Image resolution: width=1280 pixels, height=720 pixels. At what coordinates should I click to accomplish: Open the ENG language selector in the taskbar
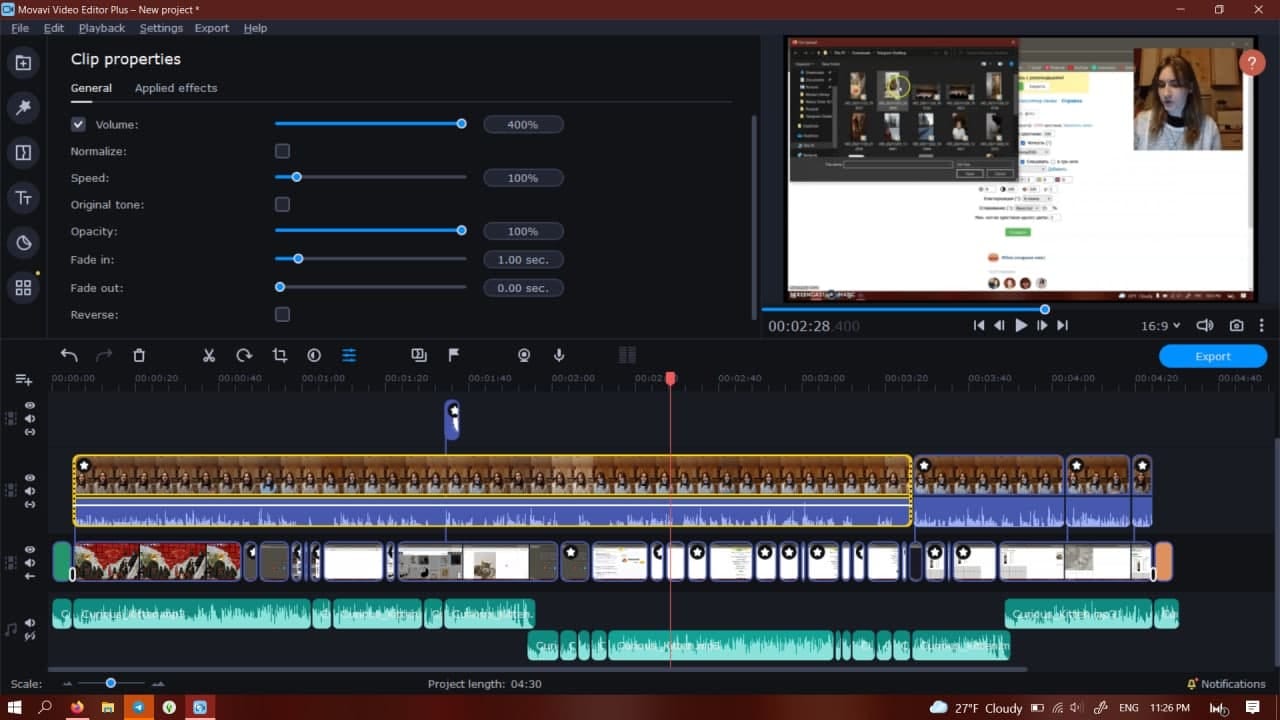[1128, 707]
